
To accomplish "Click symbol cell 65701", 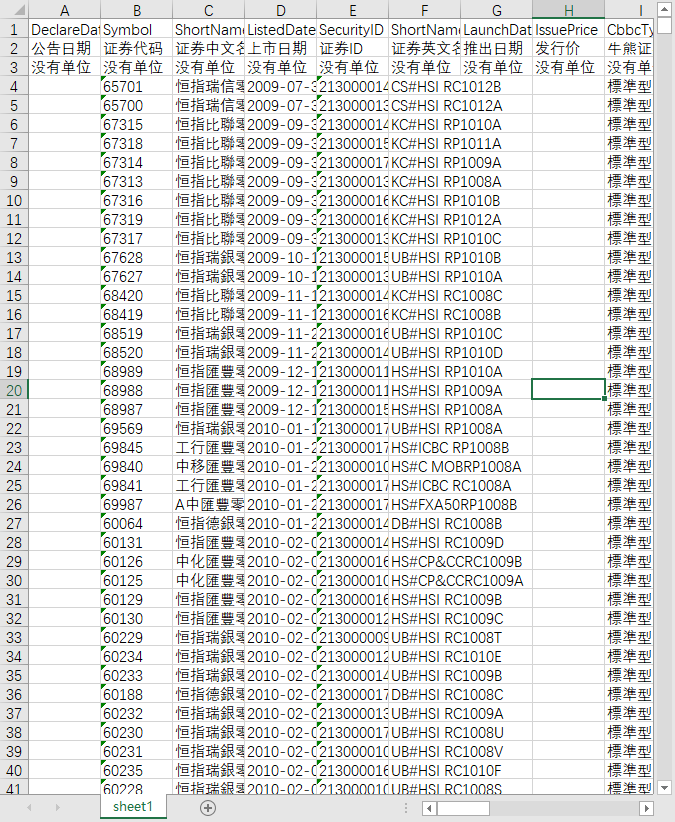I will [x=136, y=86].
